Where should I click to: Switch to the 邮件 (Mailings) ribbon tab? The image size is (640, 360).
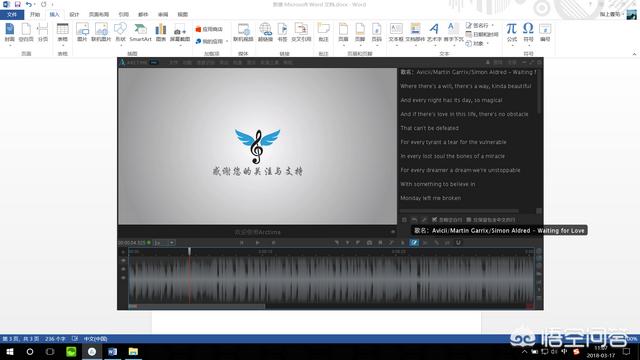coord(143,14)
